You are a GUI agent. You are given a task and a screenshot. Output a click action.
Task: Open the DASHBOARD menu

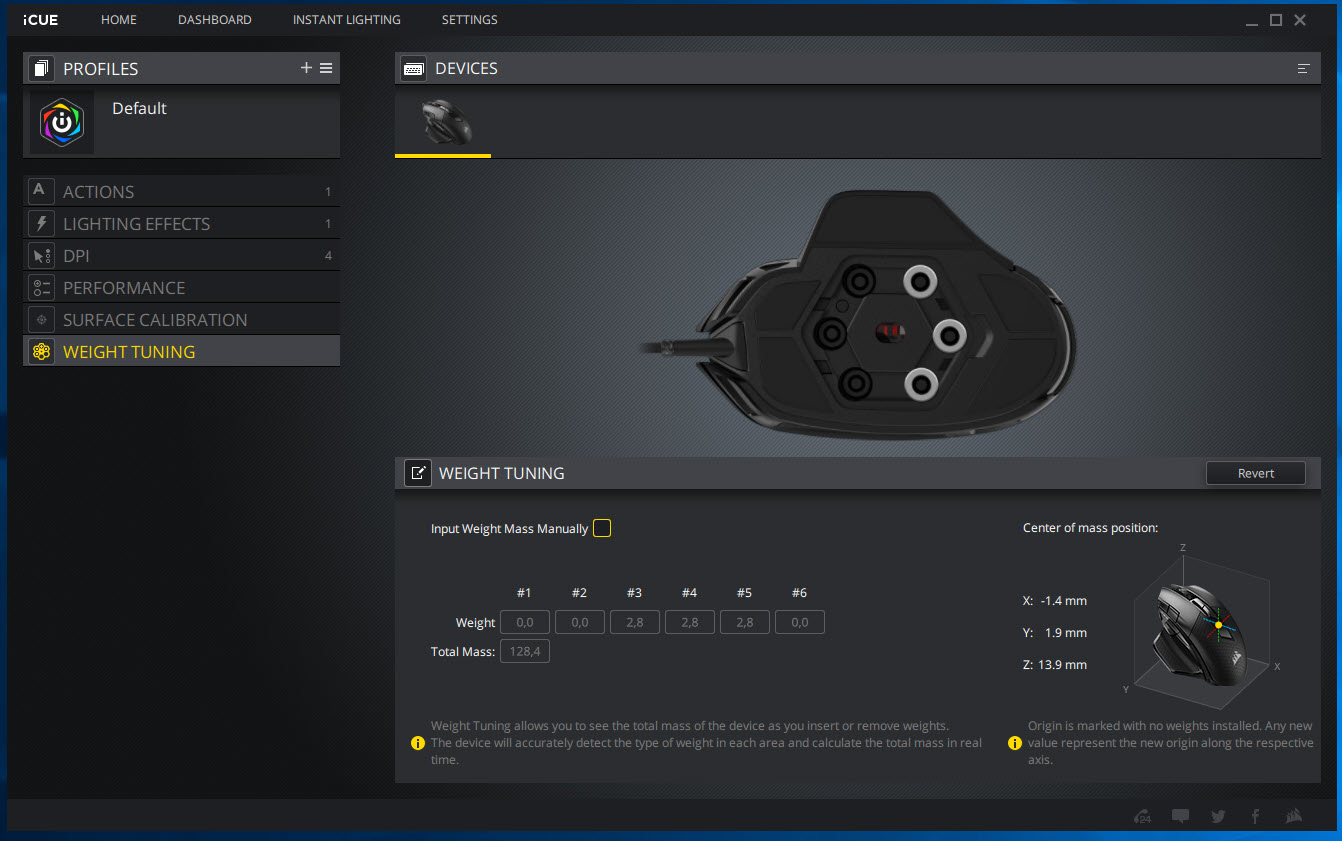click(x=215, y=20)
